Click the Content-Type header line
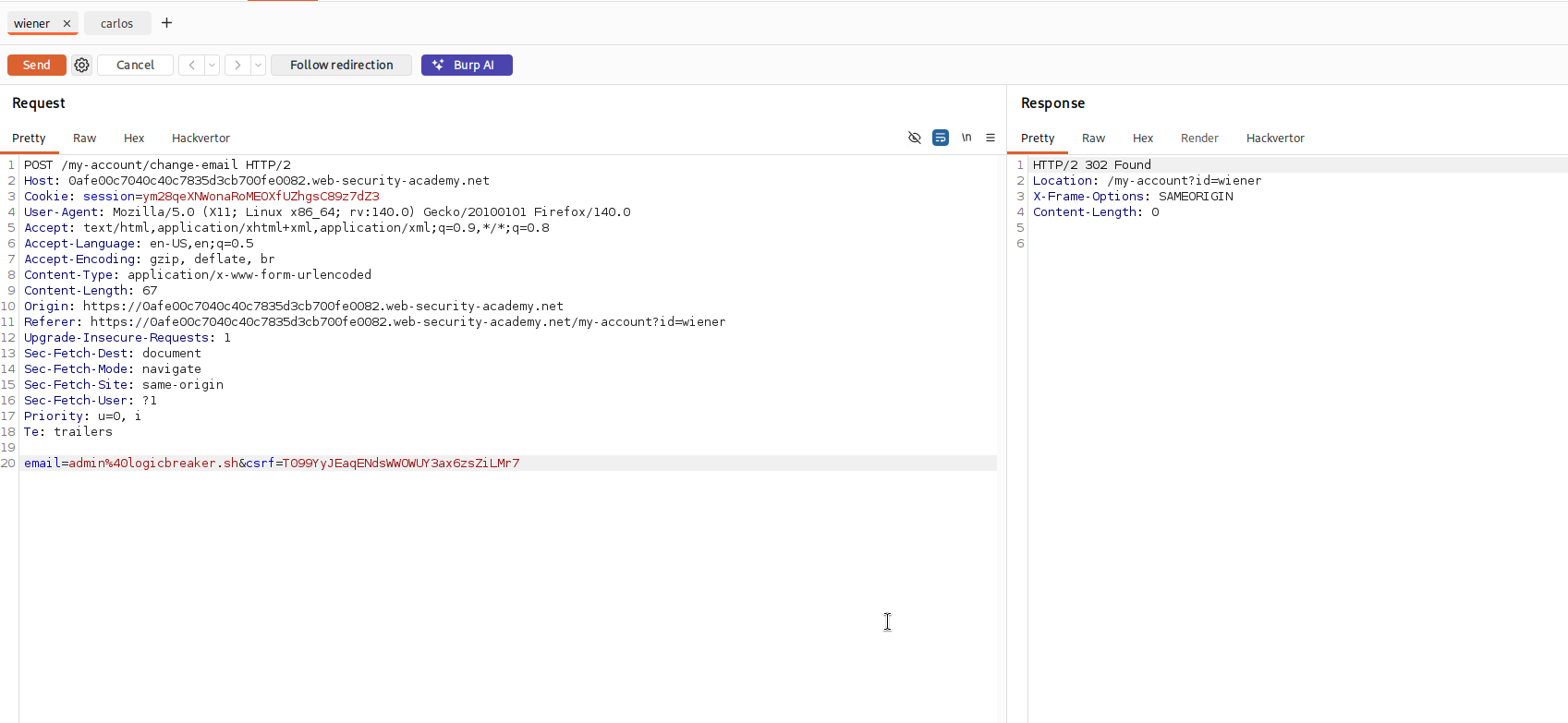The width and height of the screenshot is (1568, 723). (198, 275)
